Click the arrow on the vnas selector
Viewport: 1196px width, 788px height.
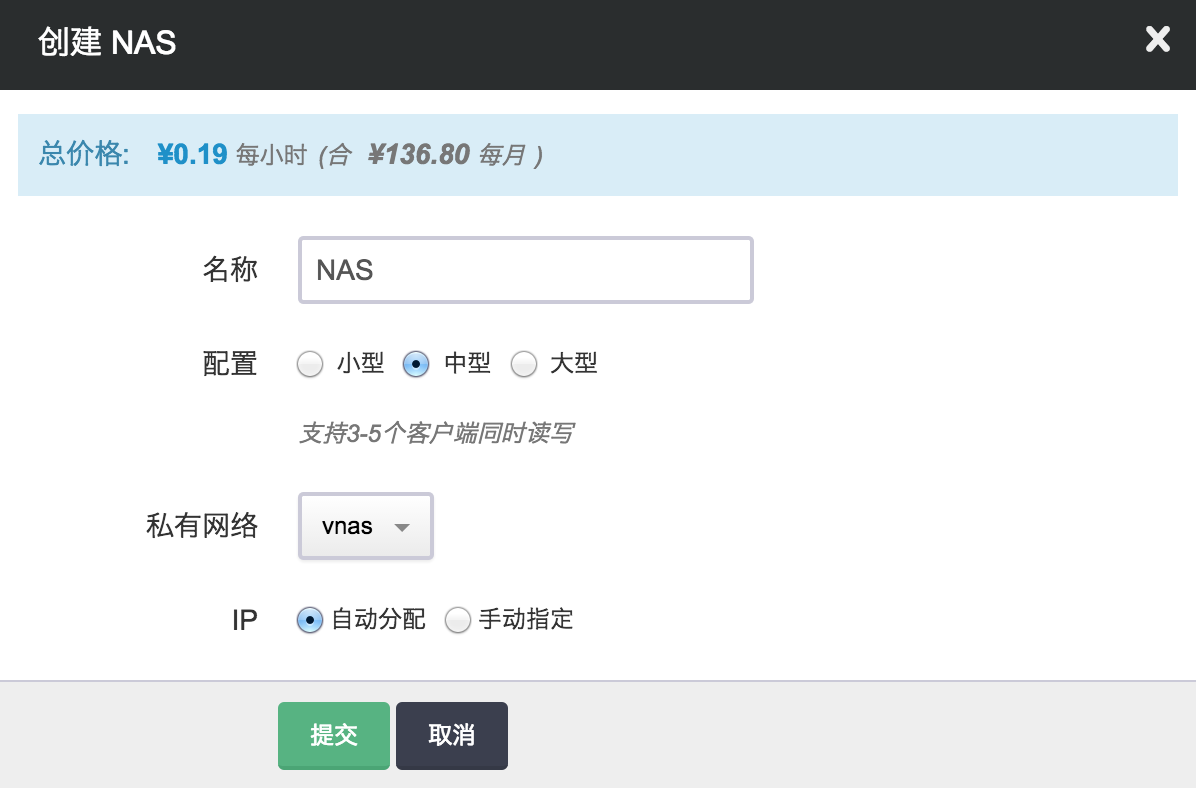pos(403,527)
